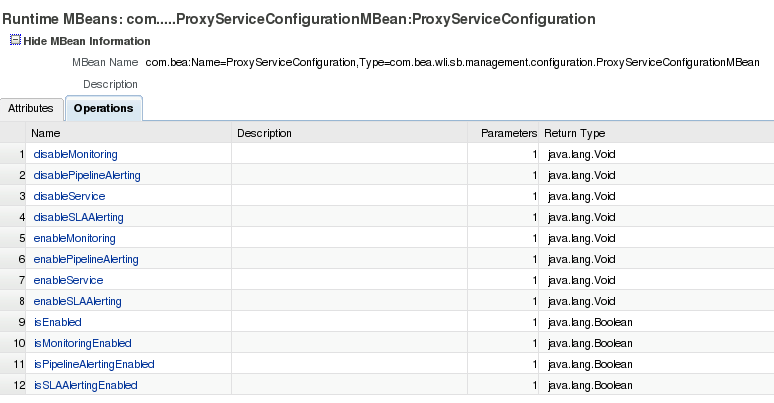Select the enableService operation link
Viewport: 774px width, 403px height.
[x=68, y=280]
